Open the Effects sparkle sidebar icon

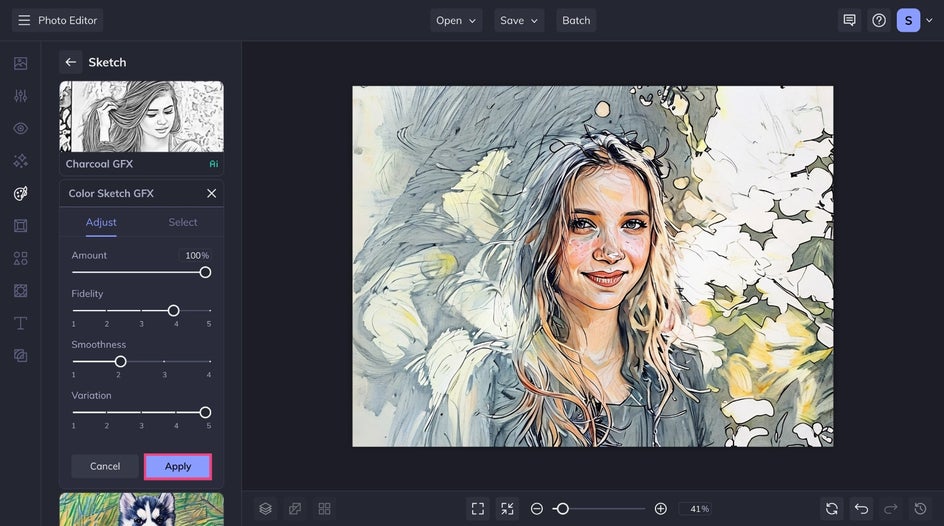click(x=20, y=161)
